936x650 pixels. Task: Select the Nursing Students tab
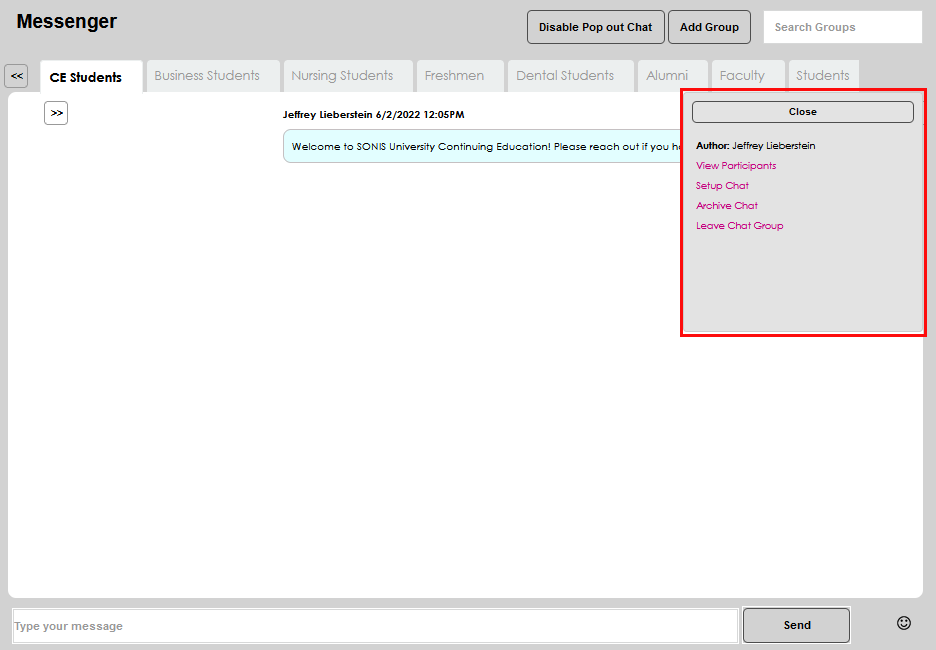coord(348,76)
